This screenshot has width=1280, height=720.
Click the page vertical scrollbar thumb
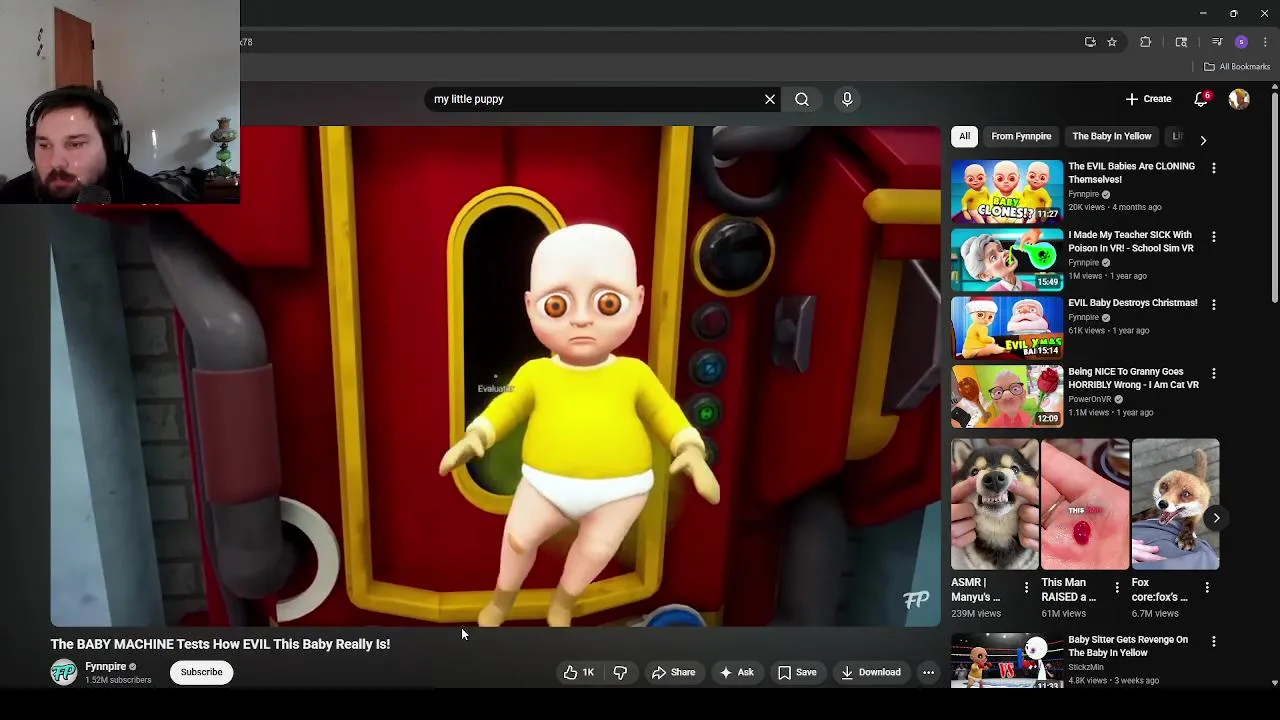(x=1274, y=200)
